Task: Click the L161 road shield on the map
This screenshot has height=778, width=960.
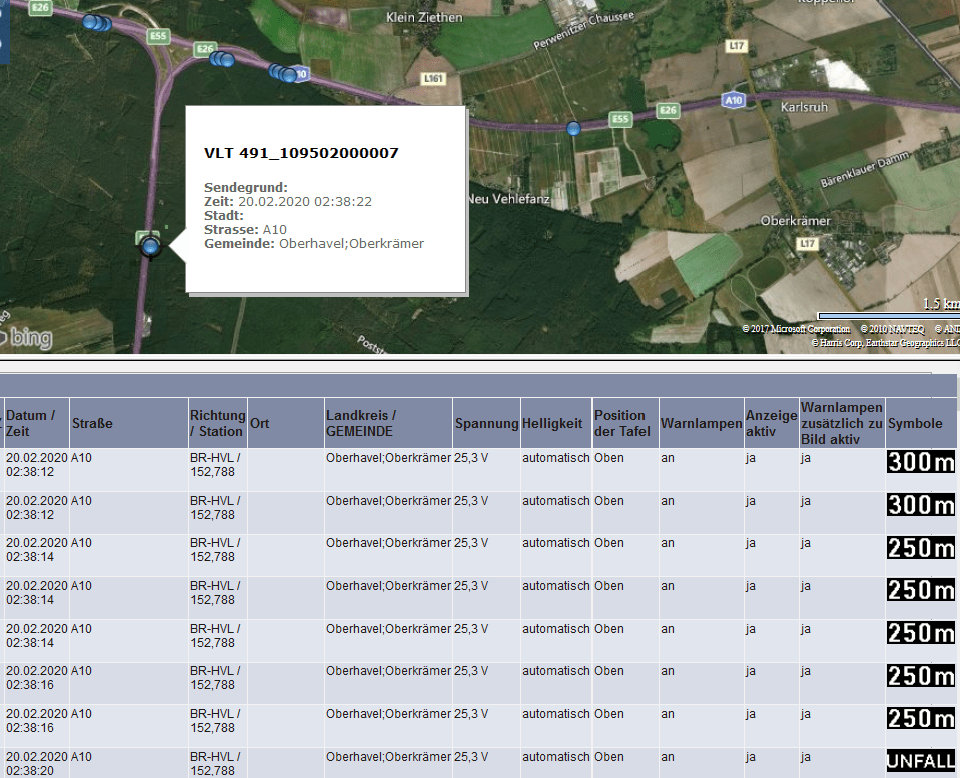Action: 433,78
